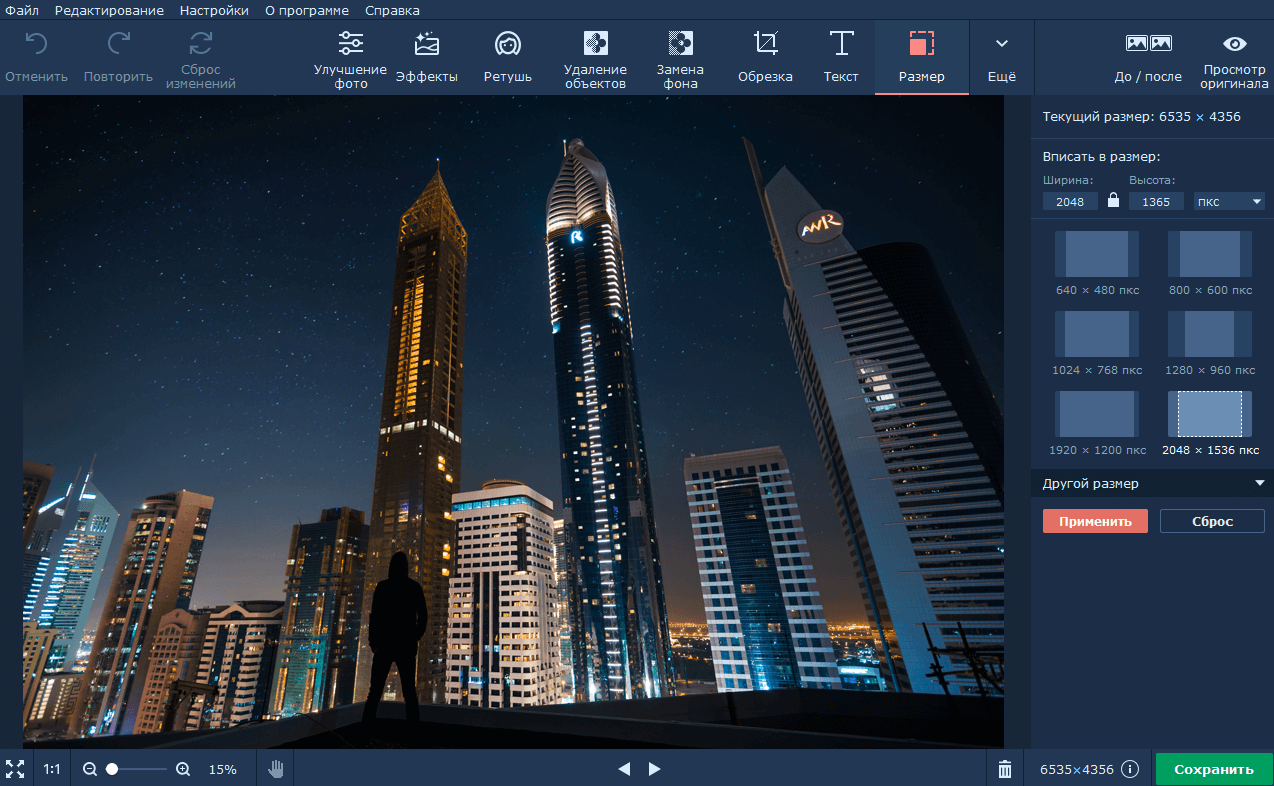Open the пкс units dropdown
This screenshot has height=786, width=1274.
coord(1229,202)
